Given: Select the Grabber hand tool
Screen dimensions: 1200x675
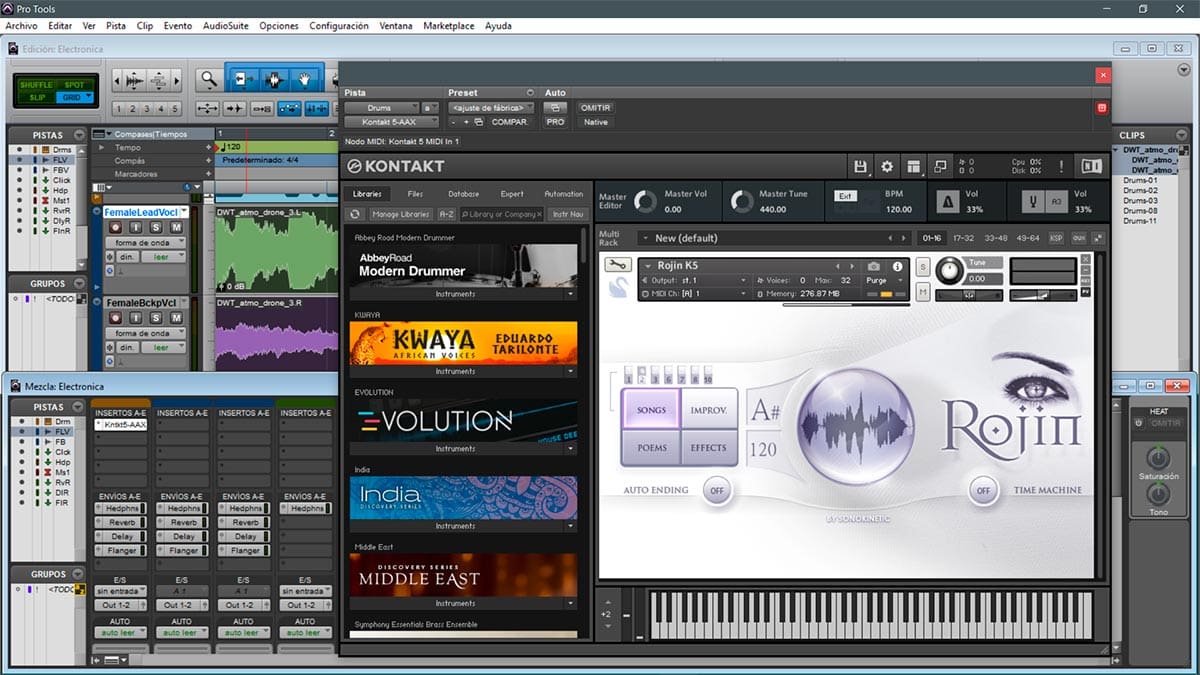Looking at the screenshot, I should [304, 79].
